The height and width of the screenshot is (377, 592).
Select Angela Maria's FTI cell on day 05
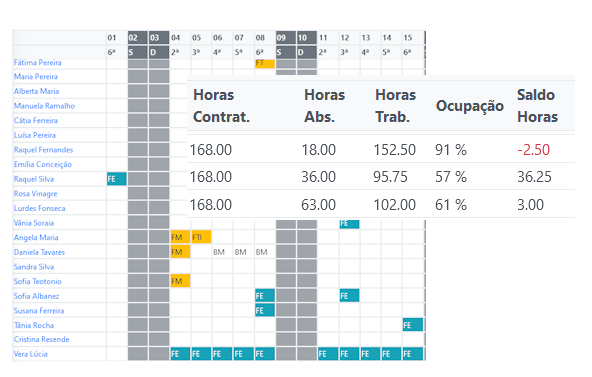pos(201,237)
